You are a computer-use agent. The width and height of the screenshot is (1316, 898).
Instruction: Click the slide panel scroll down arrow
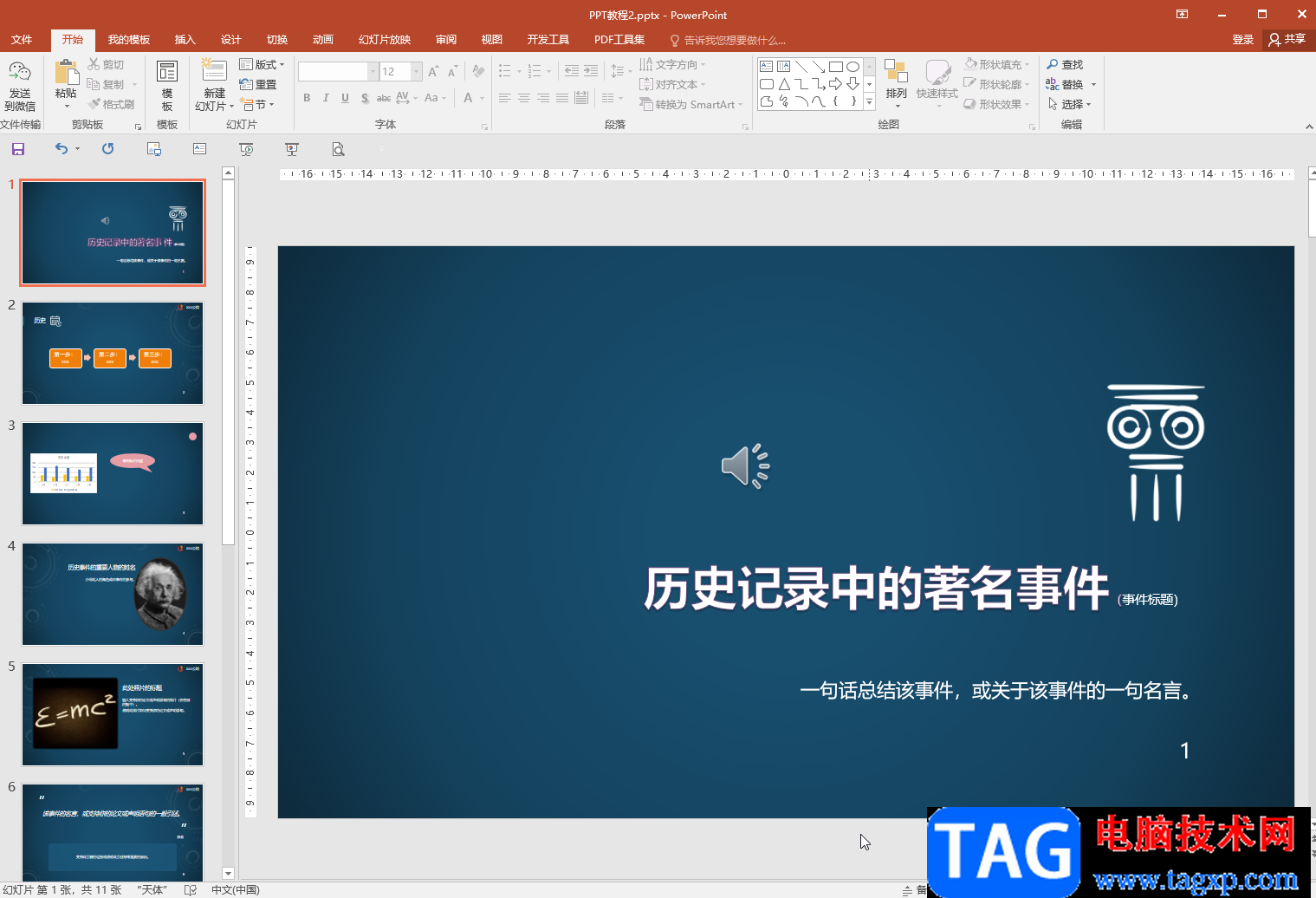(x=228, y=873)
